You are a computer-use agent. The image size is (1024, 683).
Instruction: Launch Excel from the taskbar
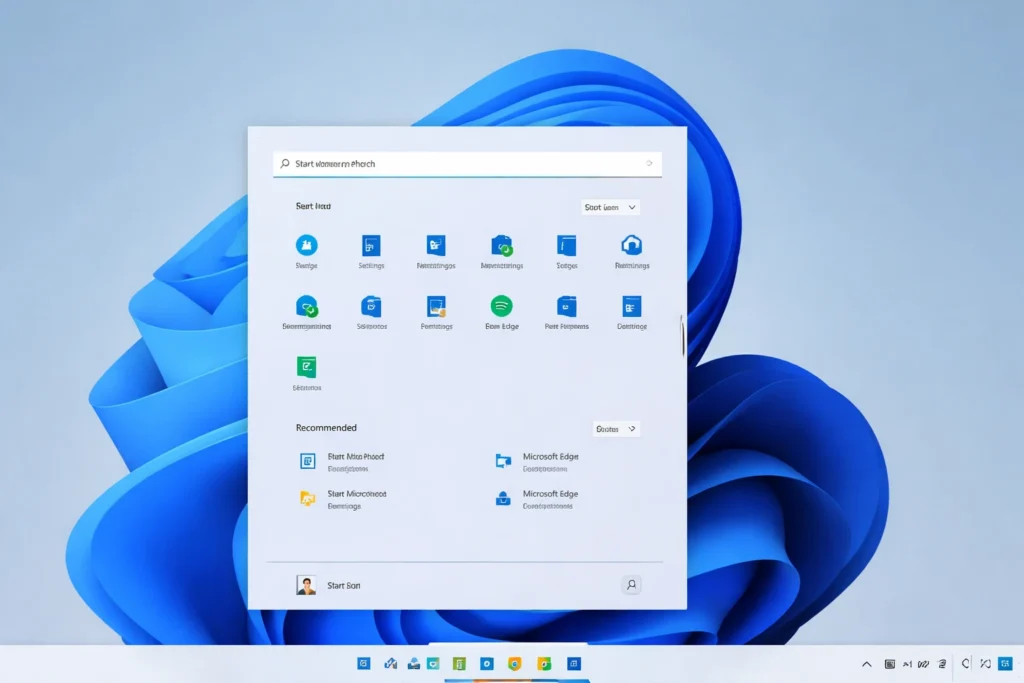[x=461, y=663]
